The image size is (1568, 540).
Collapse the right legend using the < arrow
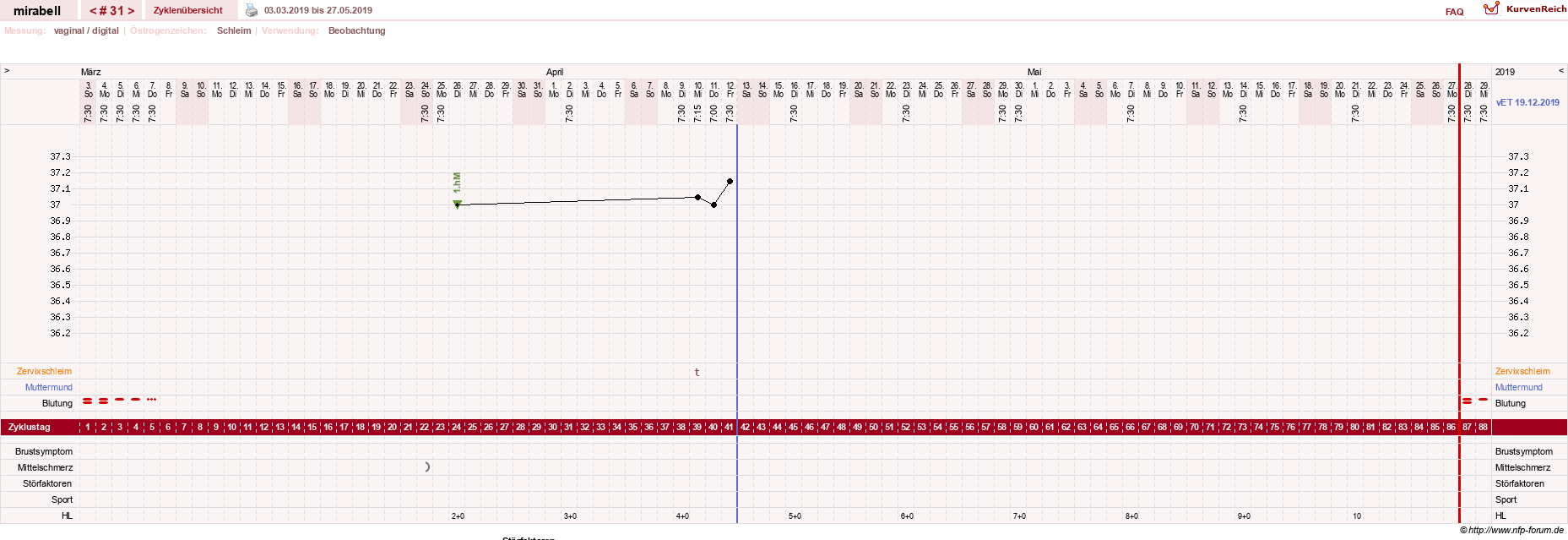[1561, 70]
